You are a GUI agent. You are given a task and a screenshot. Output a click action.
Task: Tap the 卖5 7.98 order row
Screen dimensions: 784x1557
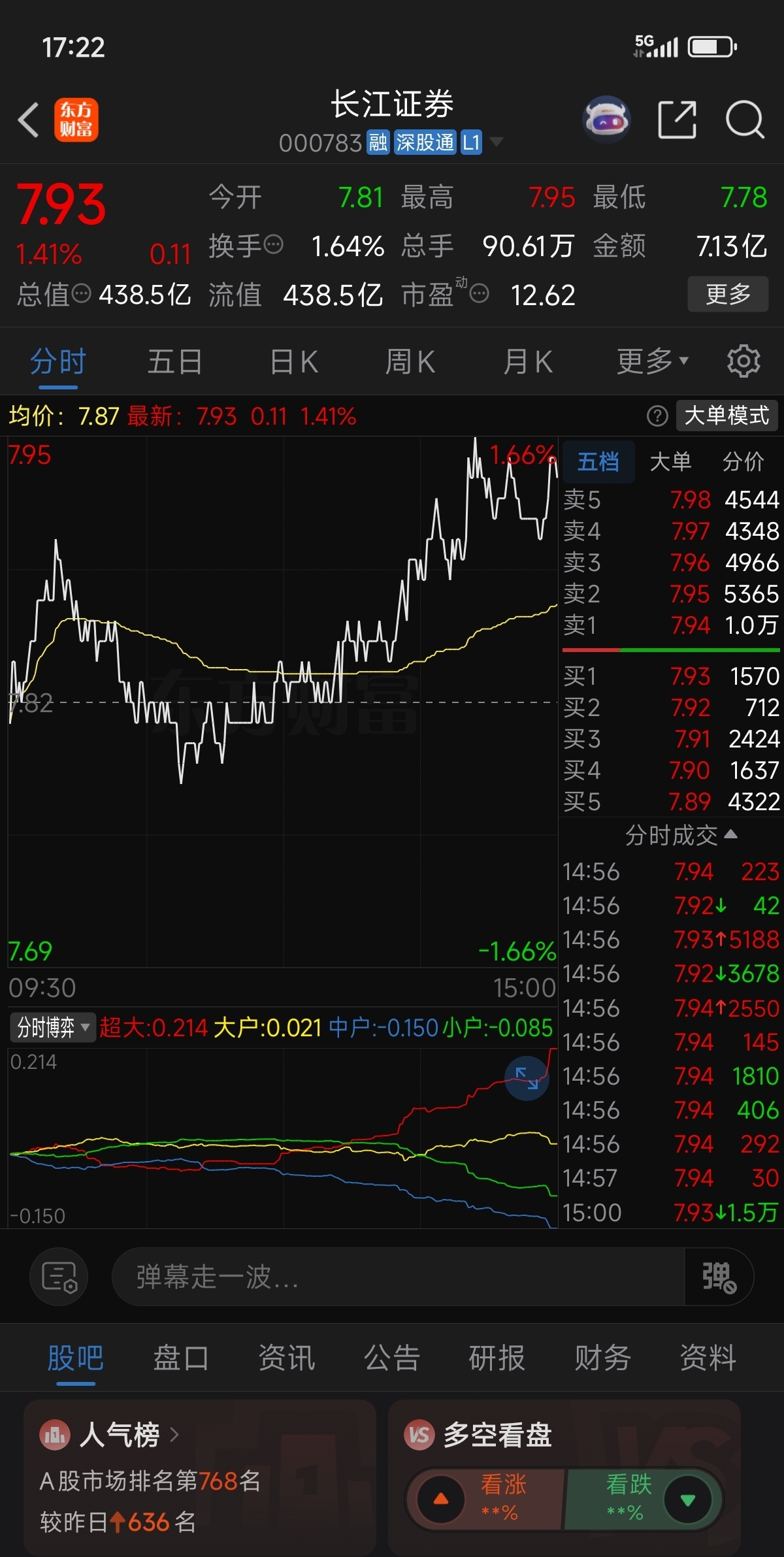[671, 500]
